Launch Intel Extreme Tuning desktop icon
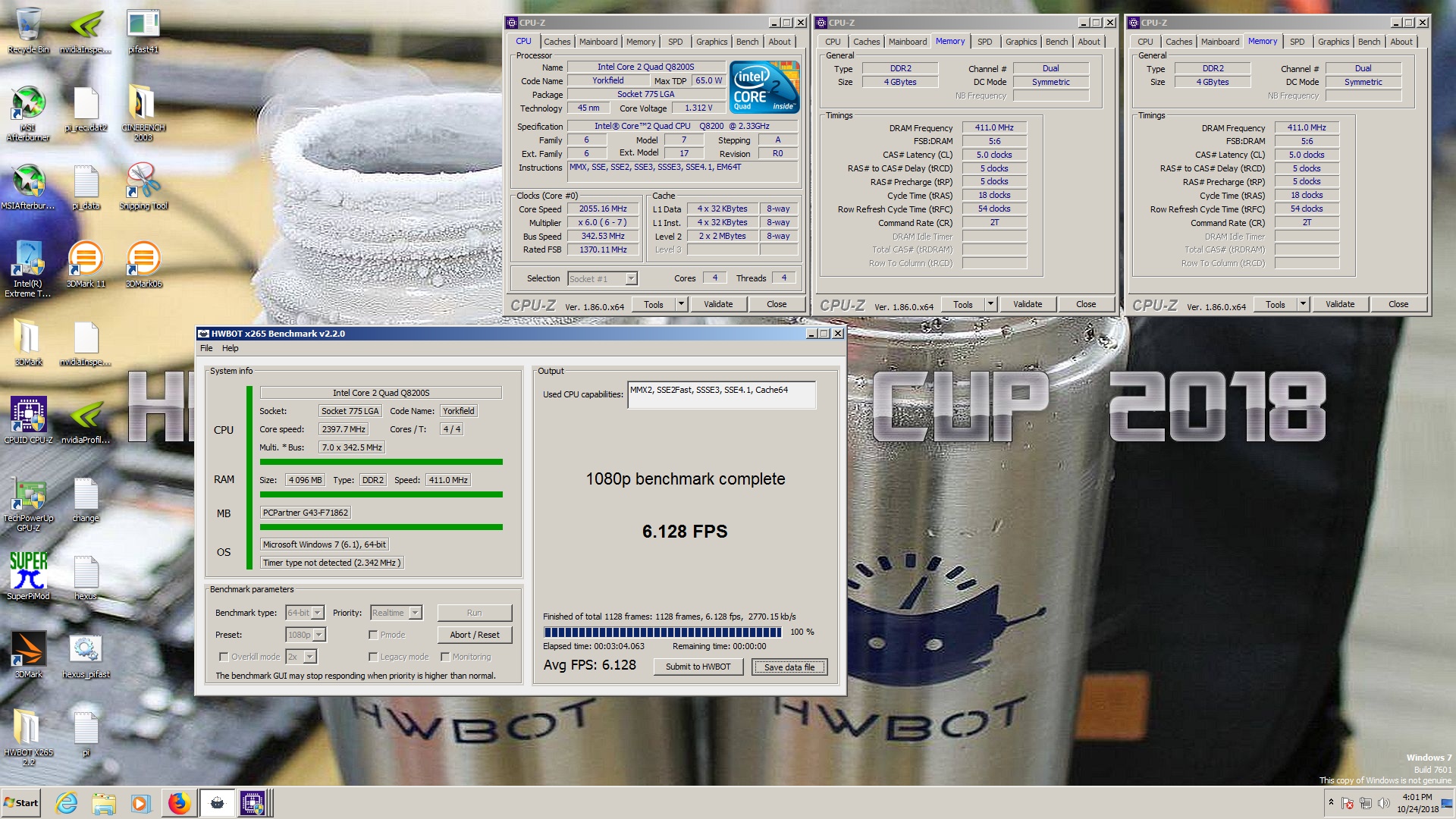Viewport: 1456px width, 819px height. (28, 269)
